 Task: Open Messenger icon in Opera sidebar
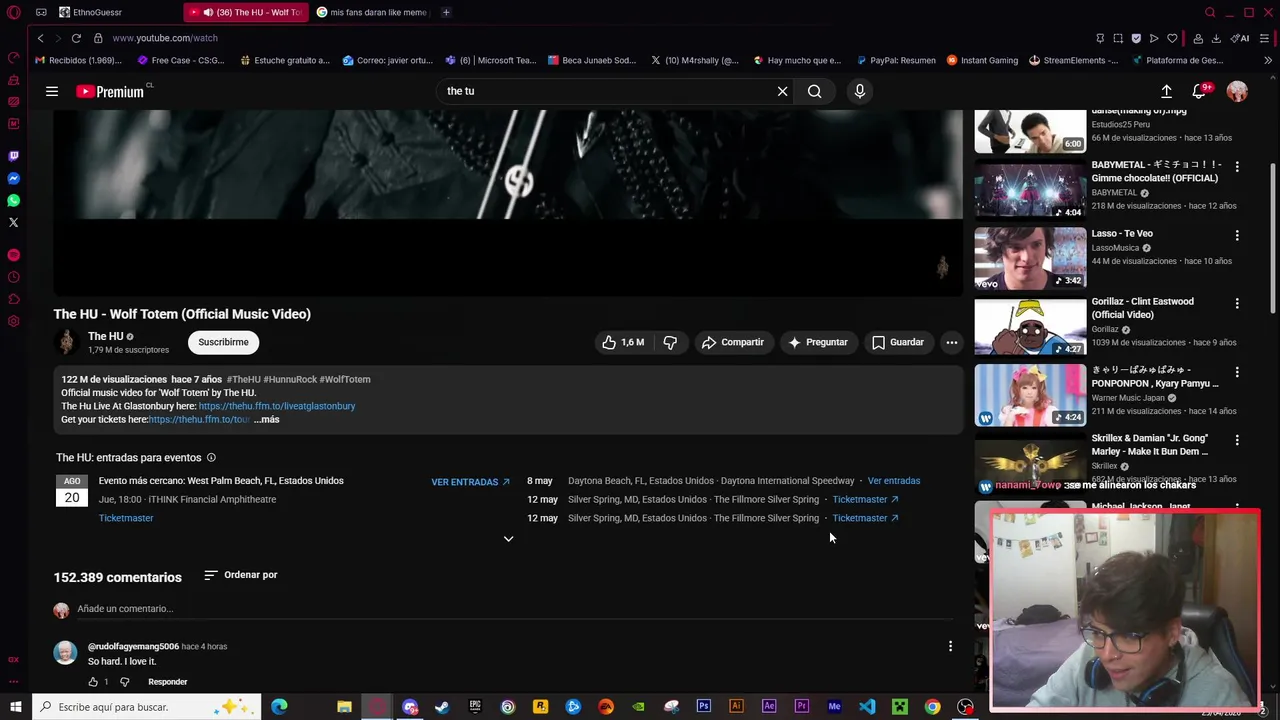coord(13,178)
